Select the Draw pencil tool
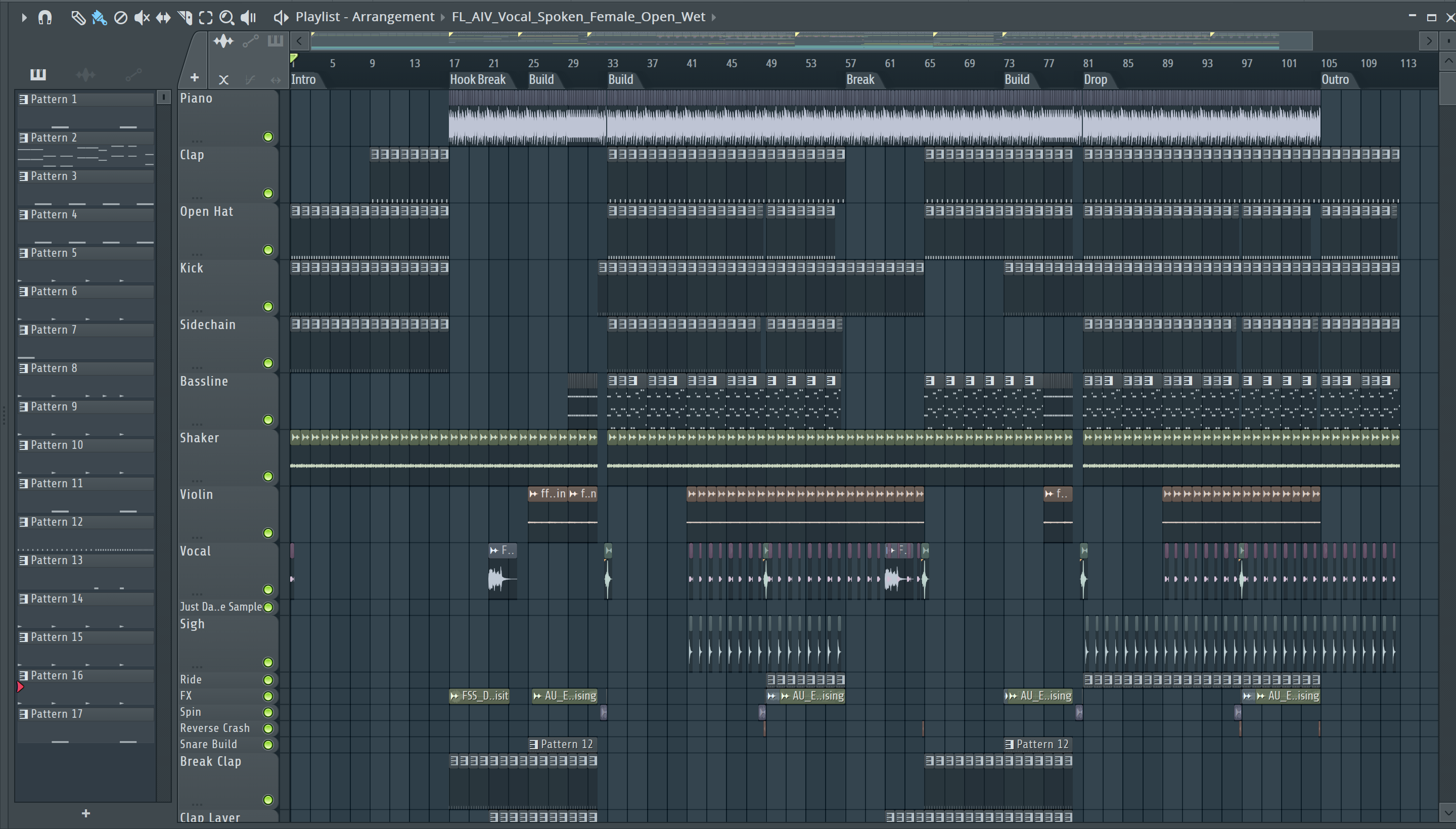 click(x=78, y=18)
